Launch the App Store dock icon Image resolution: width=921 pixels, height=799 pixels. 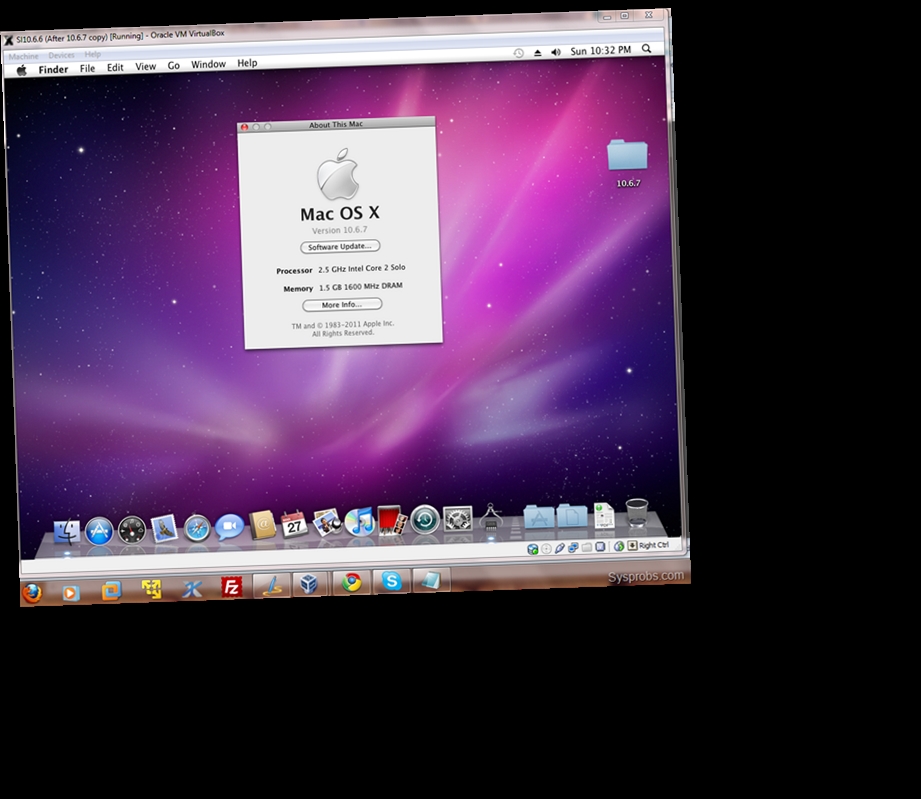tap(99, 531)
